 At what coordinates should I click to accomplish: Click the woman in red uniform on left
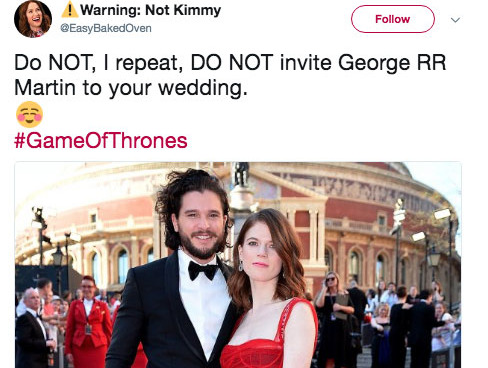(x=88, y=322)
